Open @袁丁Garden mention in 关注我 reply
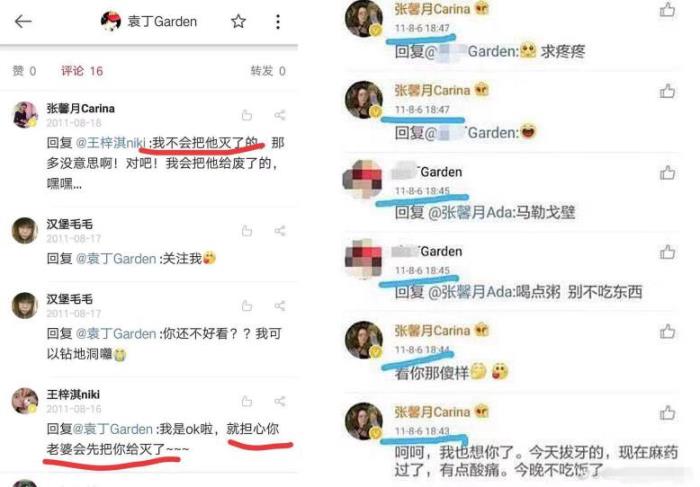This screenshot has width=700, height=487. 116,258
